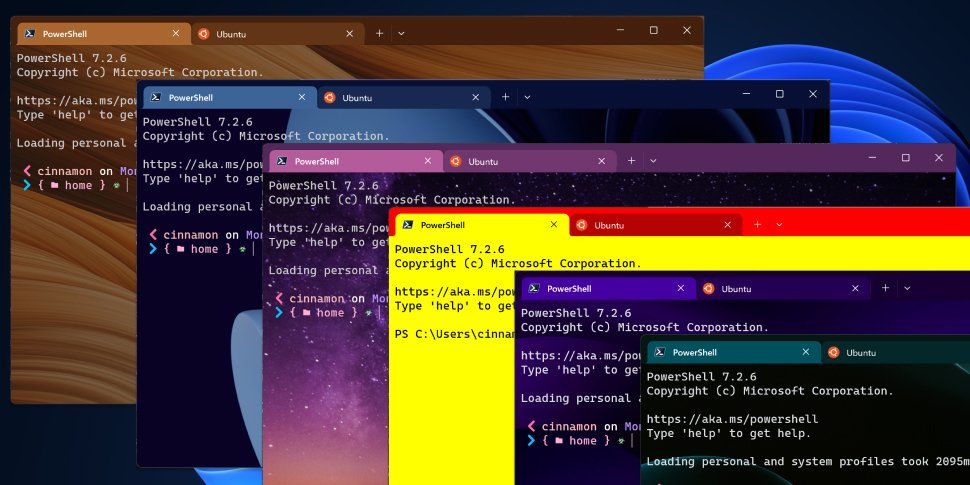The width and height of the screenshot is (970, 485).
Task: Click Ubuntu logo icon in brown window tab
Action: pos(204,34)
